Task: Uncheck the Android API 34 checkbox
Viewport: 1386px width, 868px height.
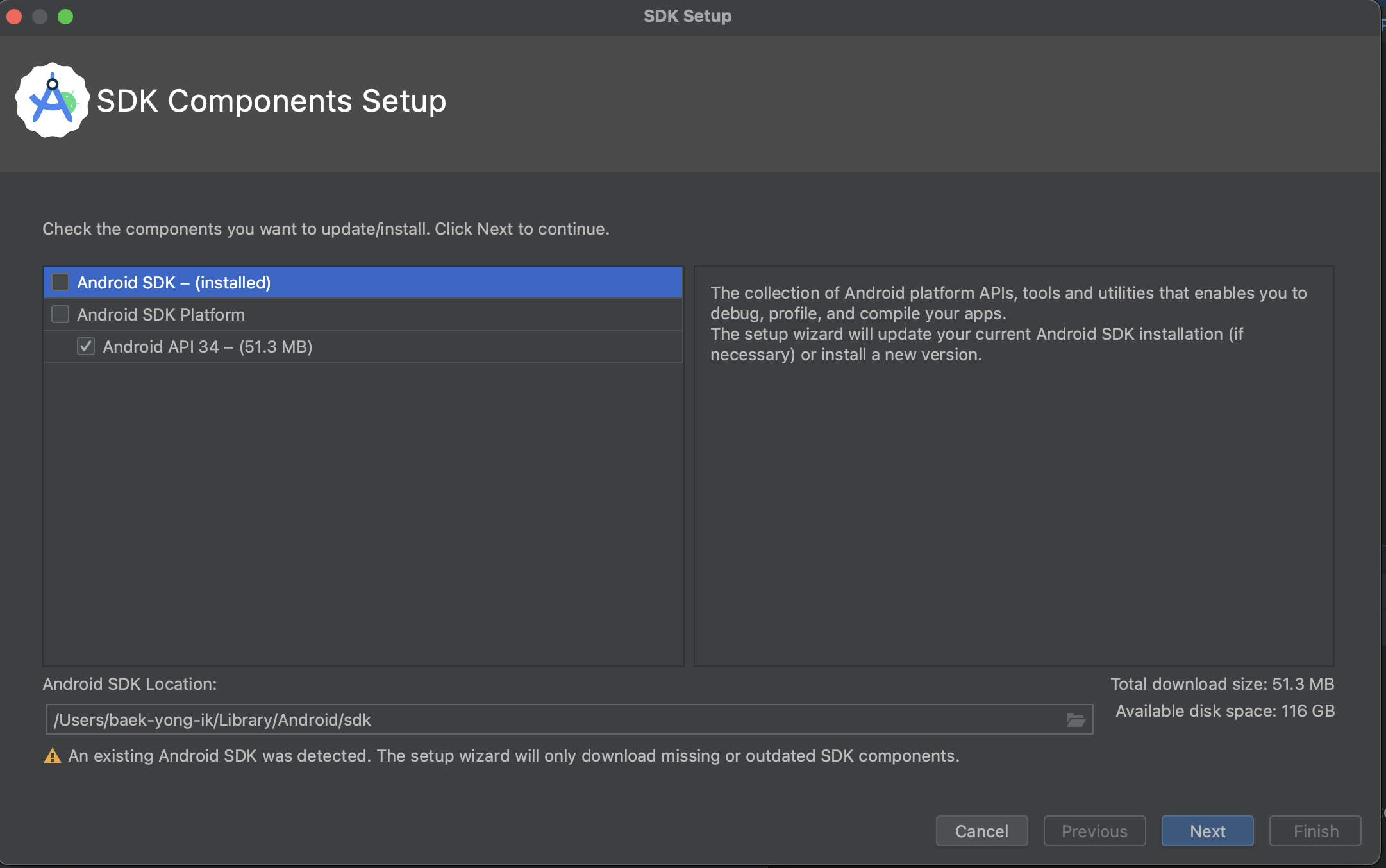Action: point(86,346)
